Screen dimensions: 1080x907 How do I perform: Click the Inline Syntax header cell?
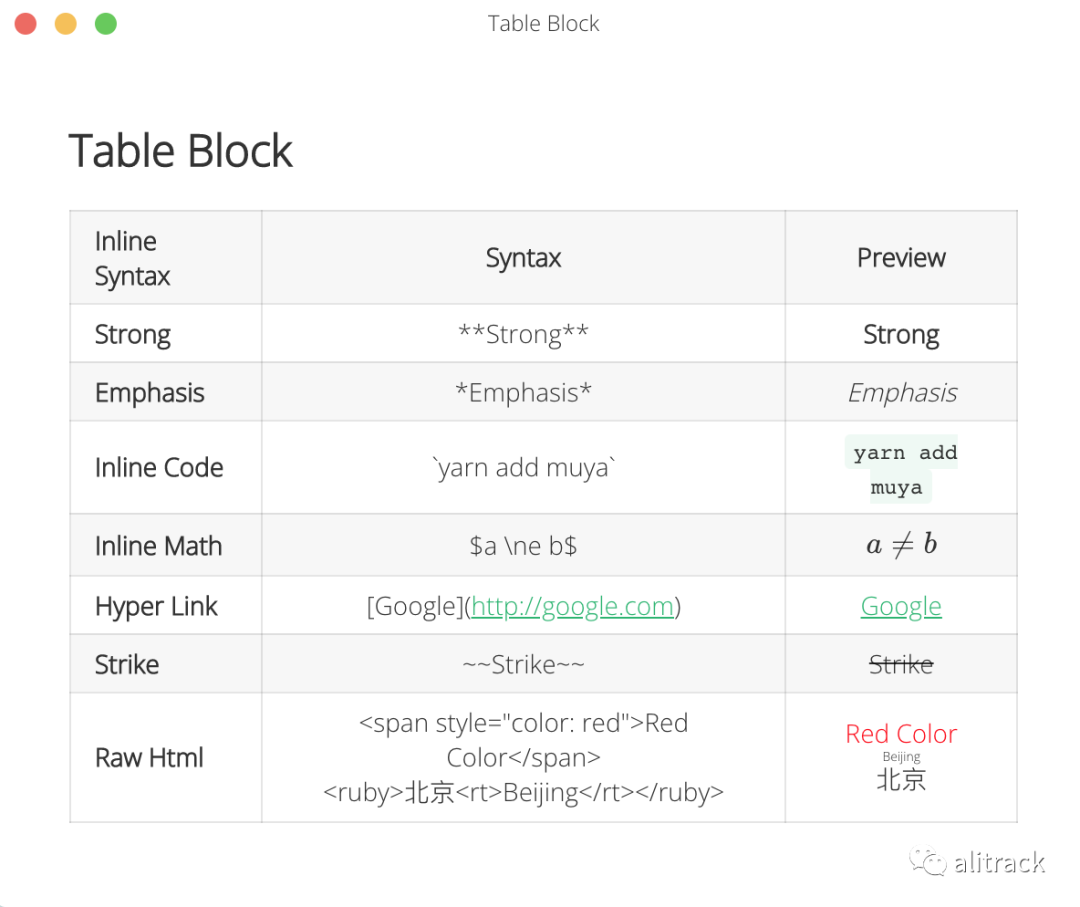tap(133, 258)
